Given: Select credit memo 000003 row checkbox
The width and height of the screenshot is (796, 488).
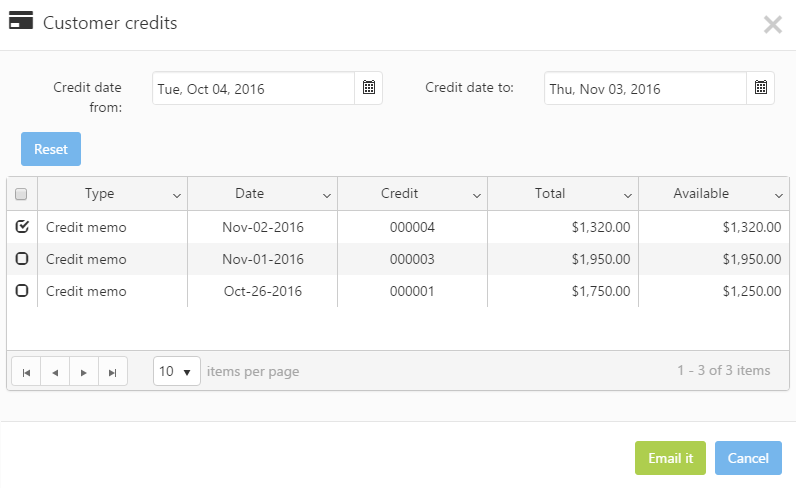Looking at the screenshot, I should tap(22, 259).
